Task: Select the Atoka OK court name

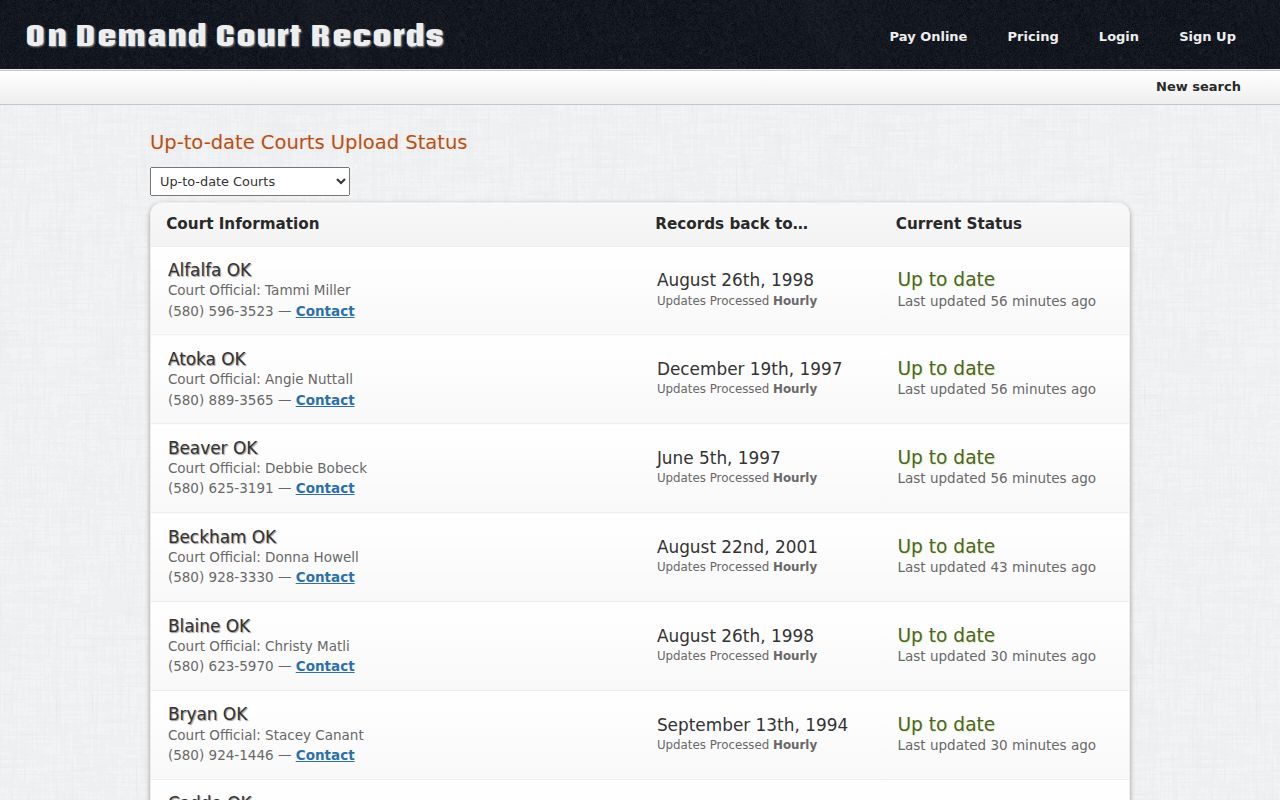Action: pos(207,359)
